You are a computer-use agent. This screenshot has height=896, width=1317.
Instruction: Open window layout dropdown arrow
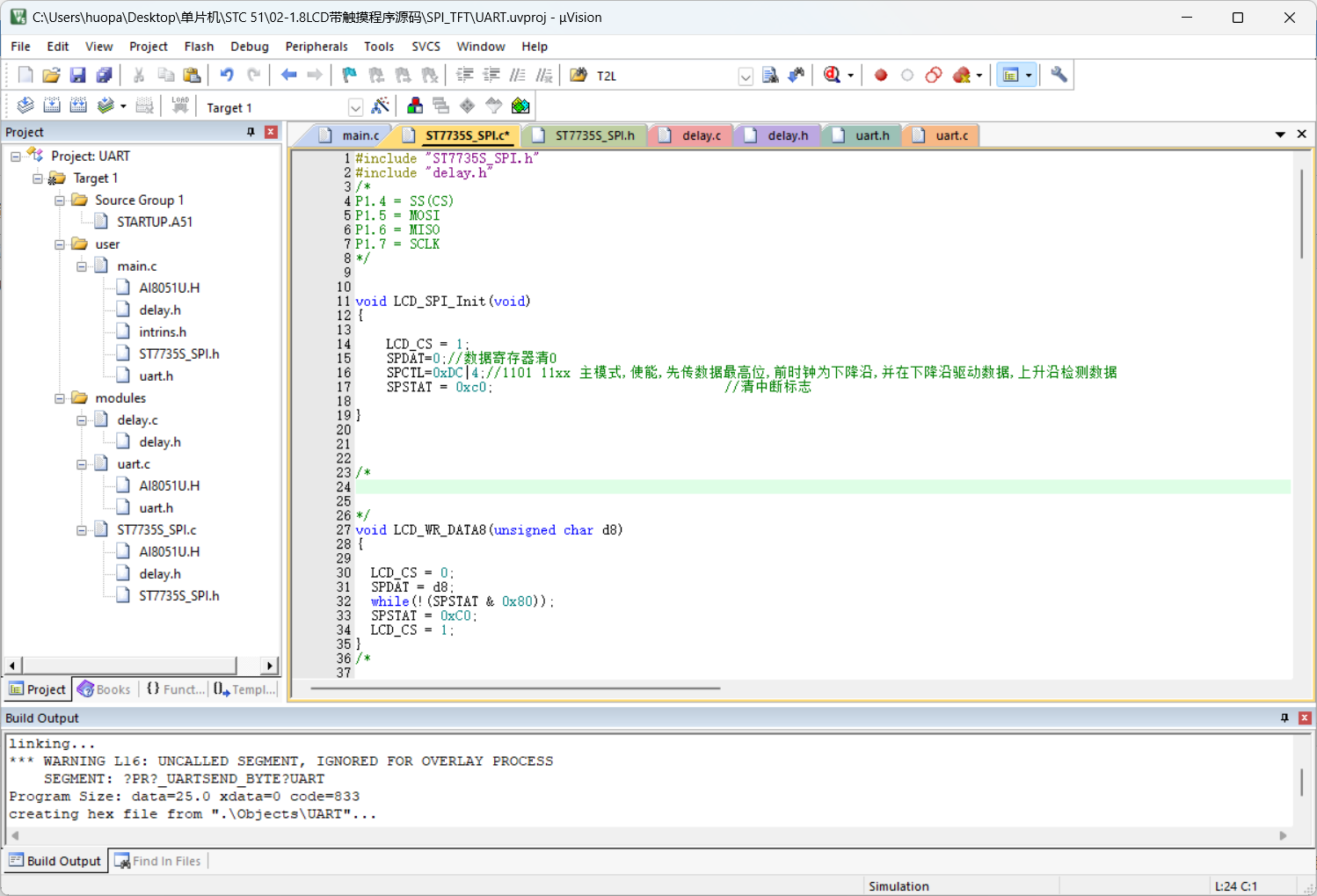pyautogui.click(x=1029, y=76)
